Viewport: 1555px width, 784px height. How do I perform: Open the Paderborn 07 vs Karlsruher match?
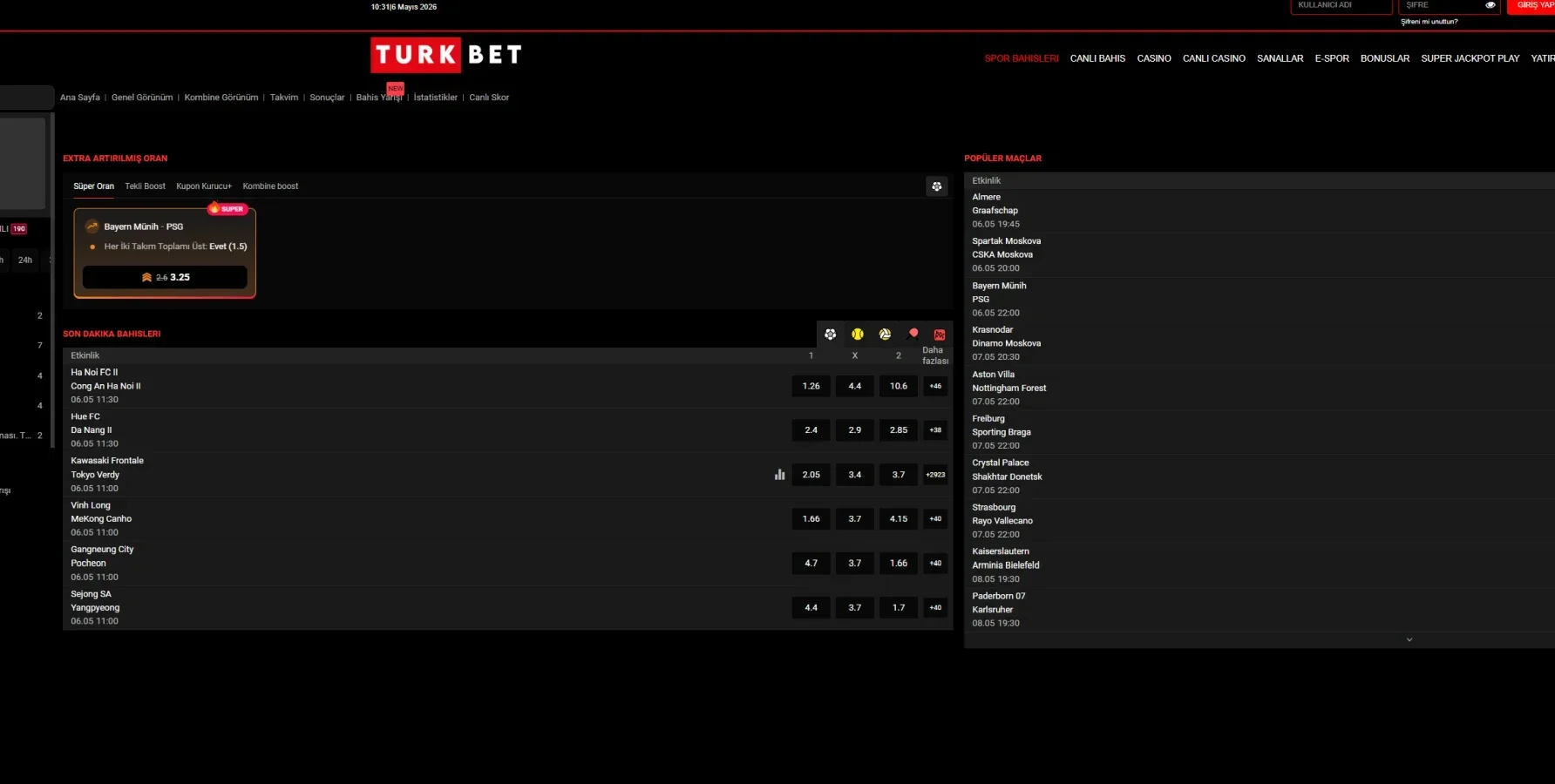coord(1260,610)
